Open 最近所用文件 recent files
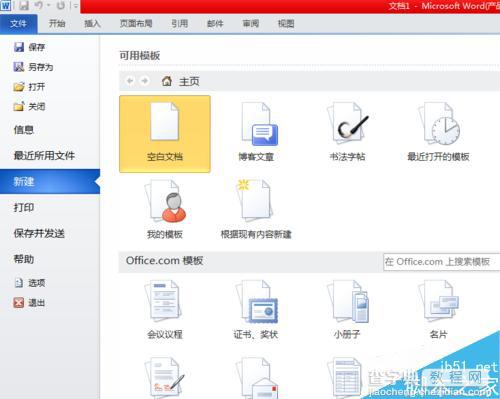500x399 pixels. coord(44,155)
